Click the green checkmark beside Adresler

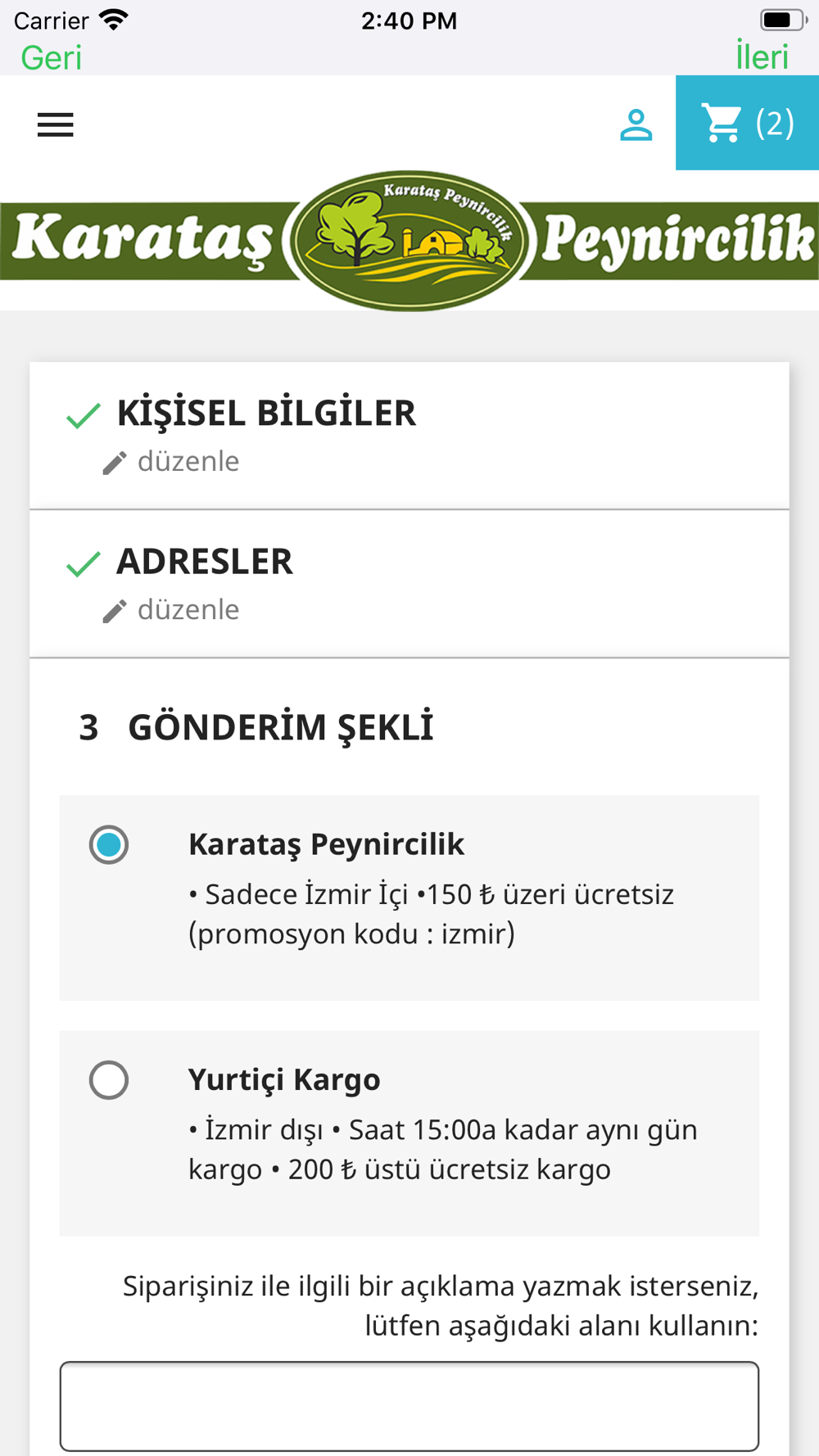(84, 563)
